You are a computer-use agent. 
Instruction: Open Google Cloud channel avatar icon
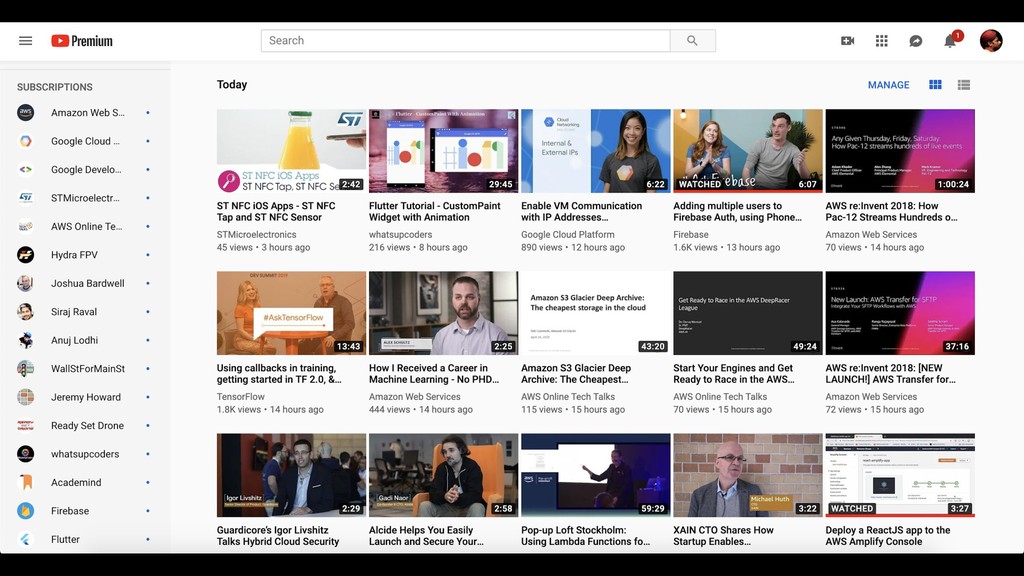coord(25,141)
